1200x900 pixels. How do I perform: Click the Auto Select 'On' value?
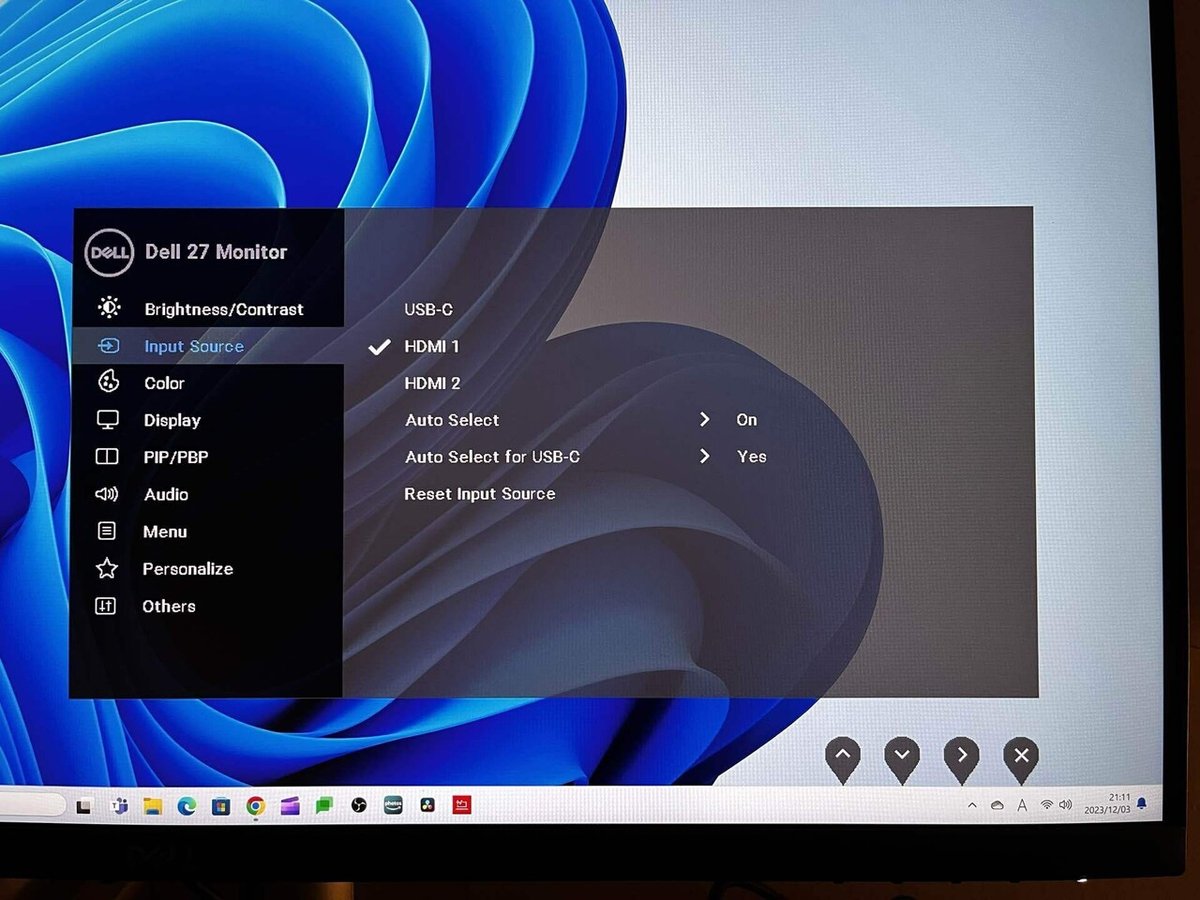coord(747,420)
